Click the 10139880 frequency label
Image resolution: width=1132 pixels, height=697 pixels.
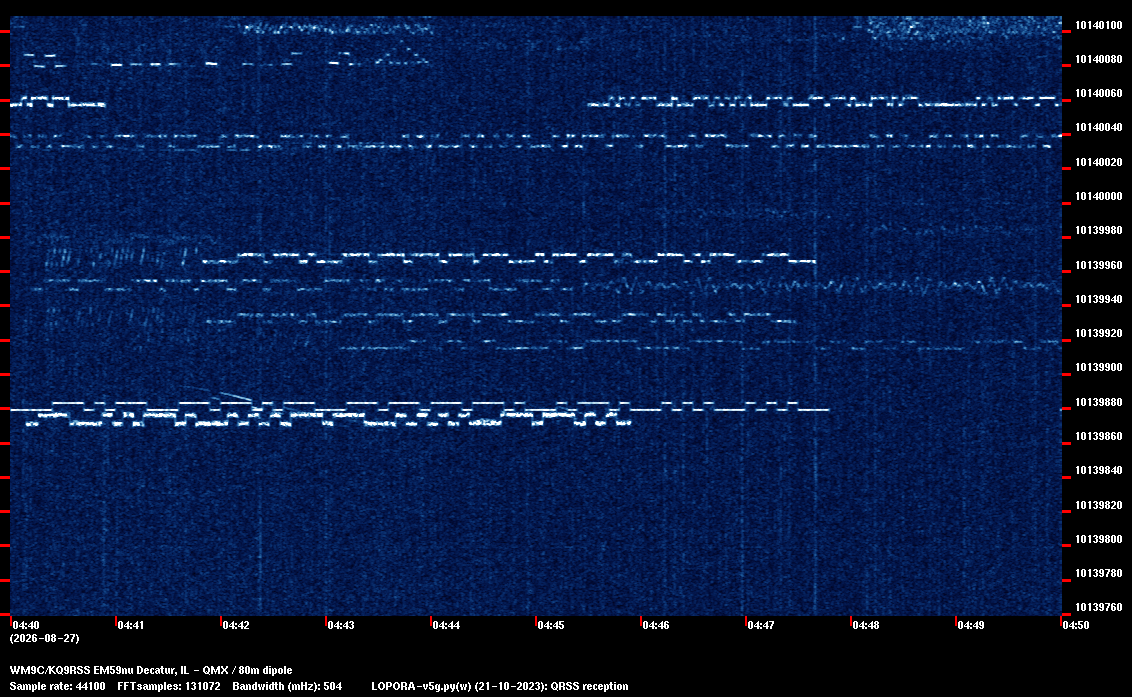[x=1099, y=402]
